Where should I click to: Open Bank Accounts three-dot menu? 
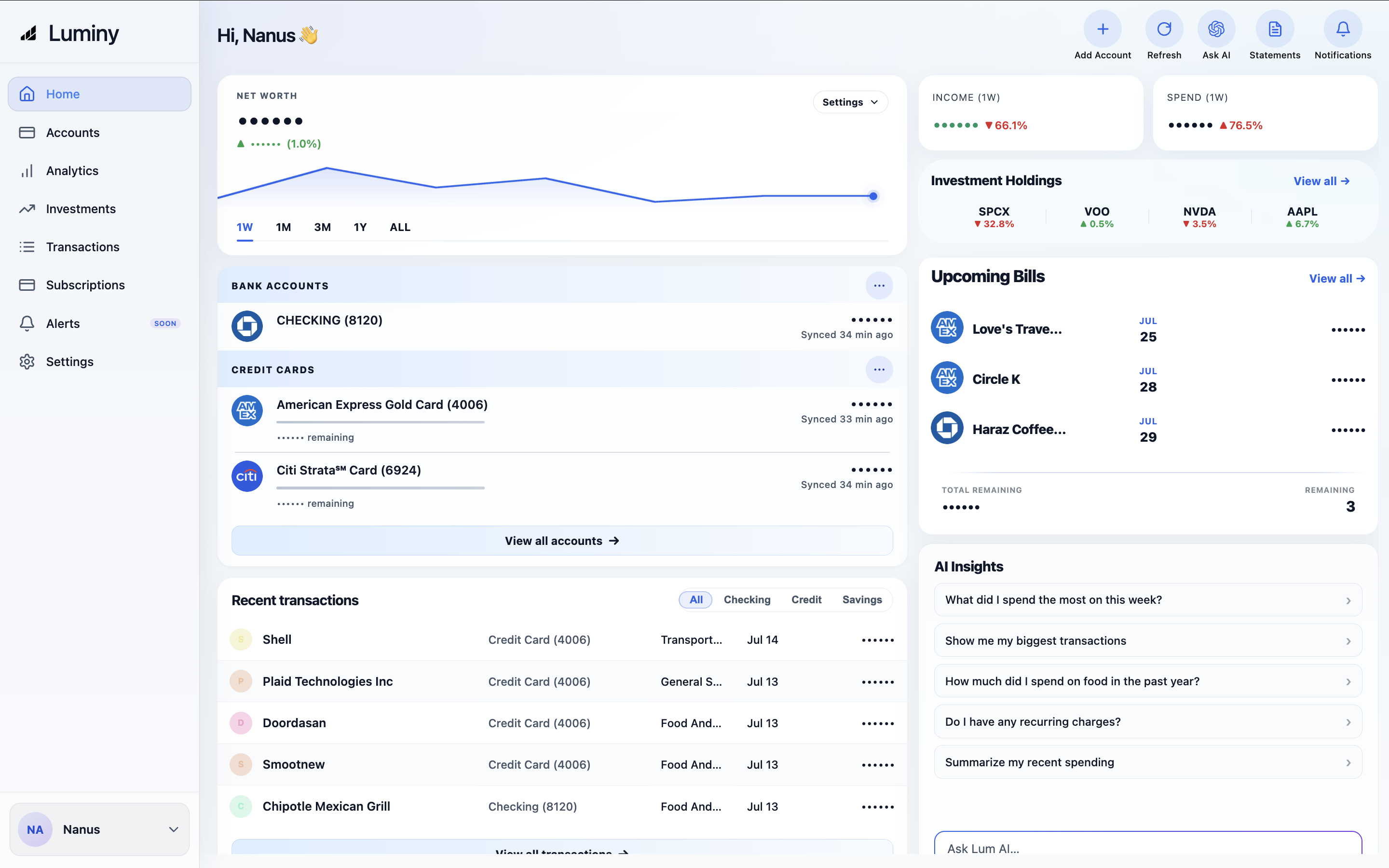pyautogui.click(x=879, y=285)
